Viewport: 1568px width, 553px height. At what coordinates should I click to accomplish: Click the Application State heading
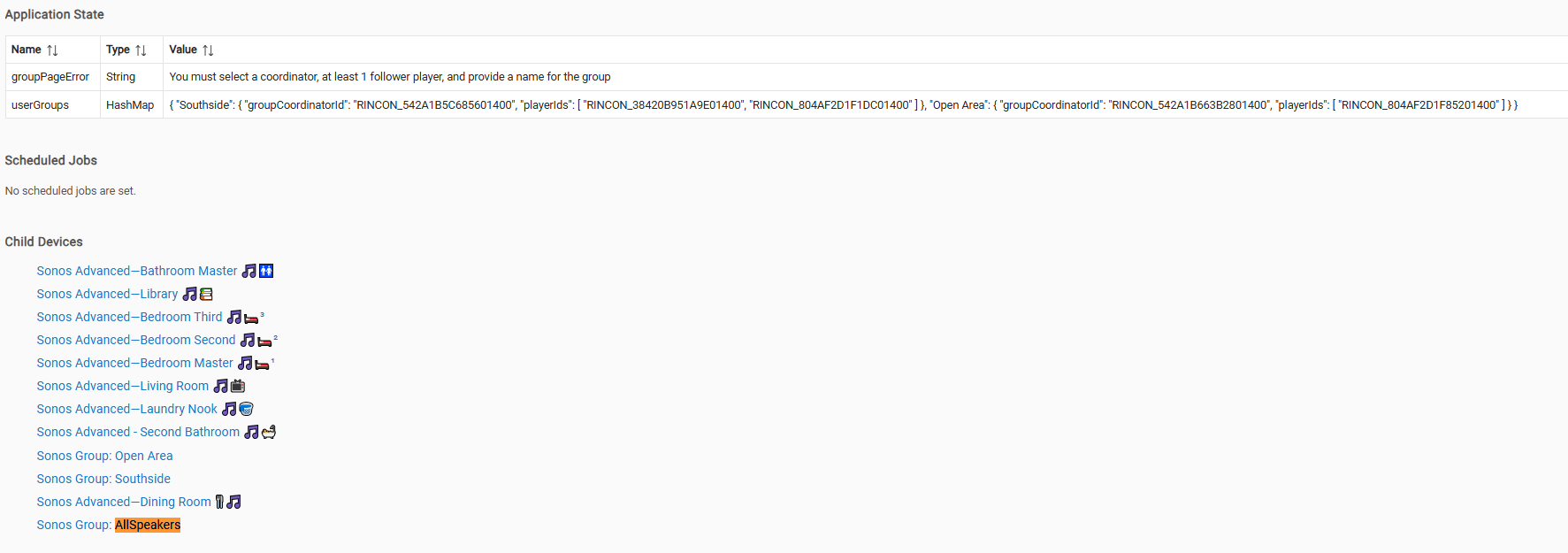[54, 14]
